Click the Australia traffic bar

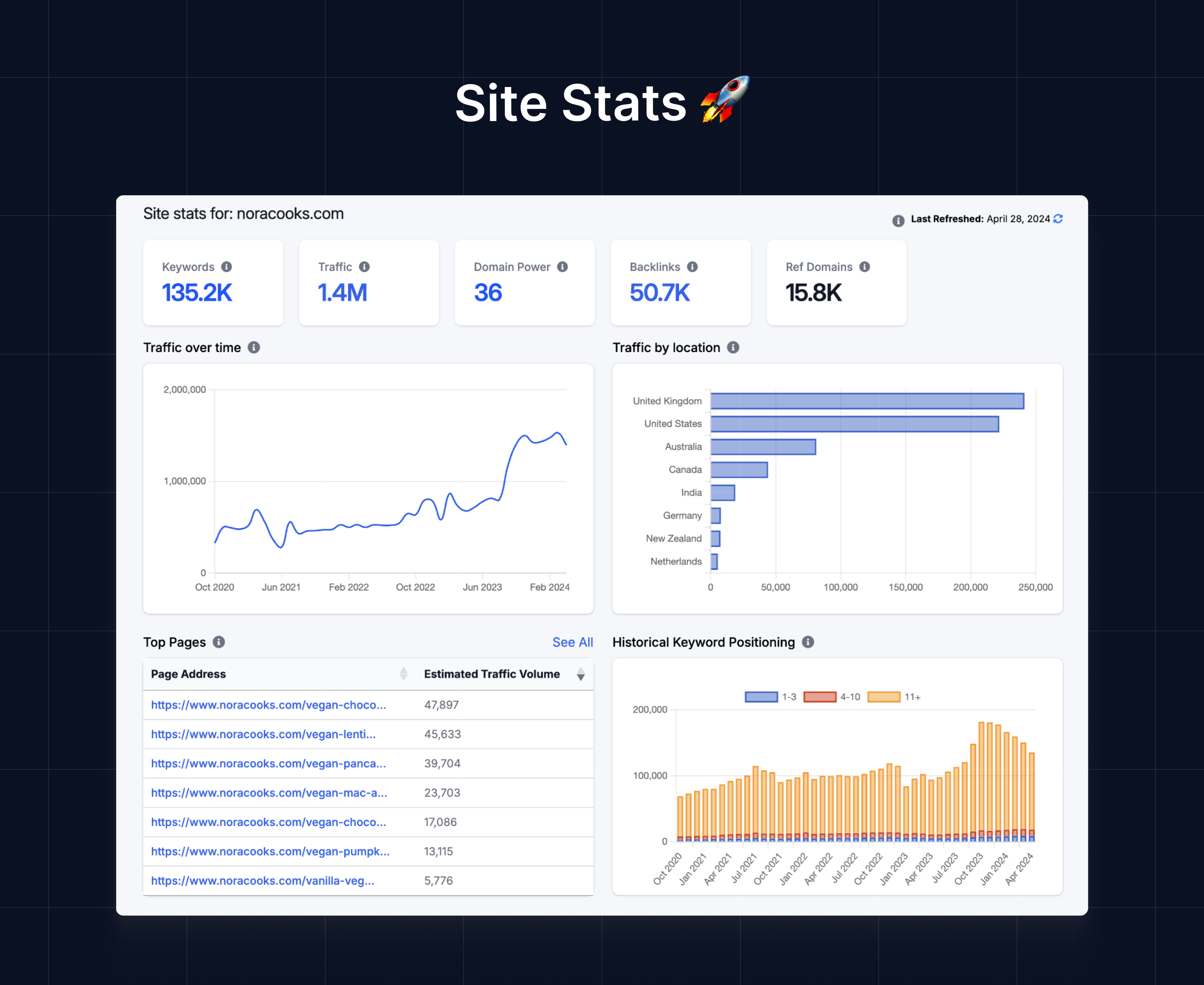(763, 447)
